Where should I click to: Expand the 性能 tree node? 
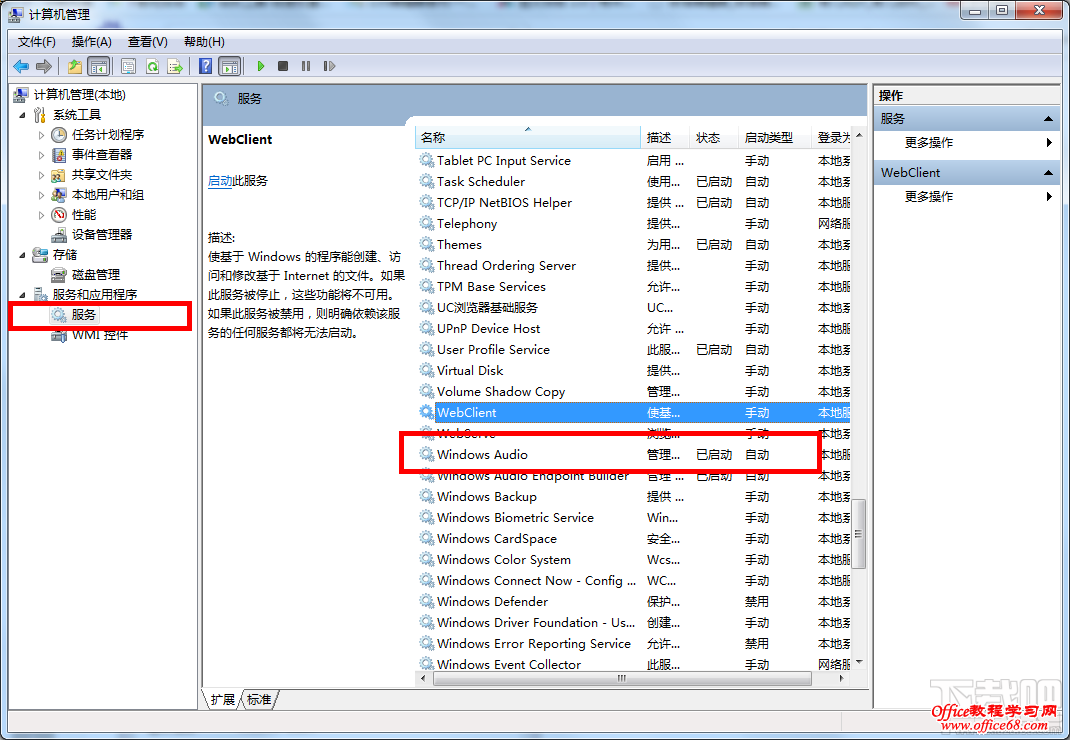(x=42, y=215)
